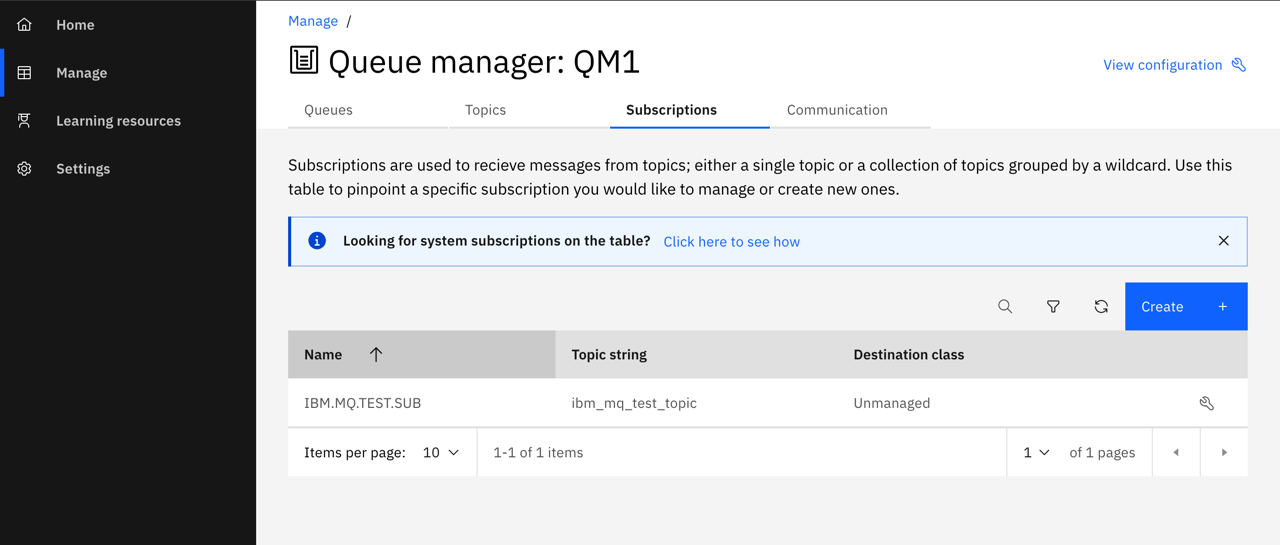Click the Destination class column header
The width and height of the screenshot is (1280, 545).
[x=909, y=355]
